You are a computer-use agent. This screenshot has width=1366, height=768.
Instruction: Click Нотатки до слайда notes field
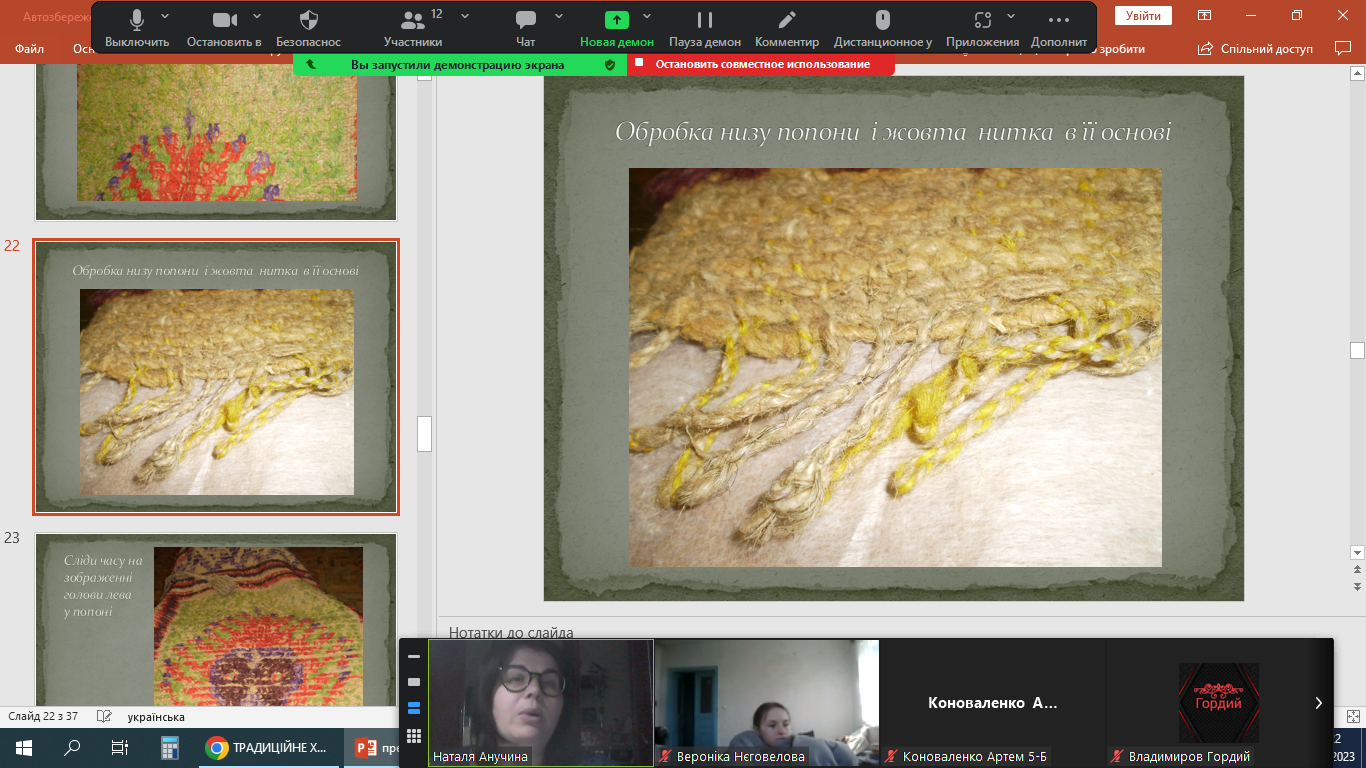[511, 632]
